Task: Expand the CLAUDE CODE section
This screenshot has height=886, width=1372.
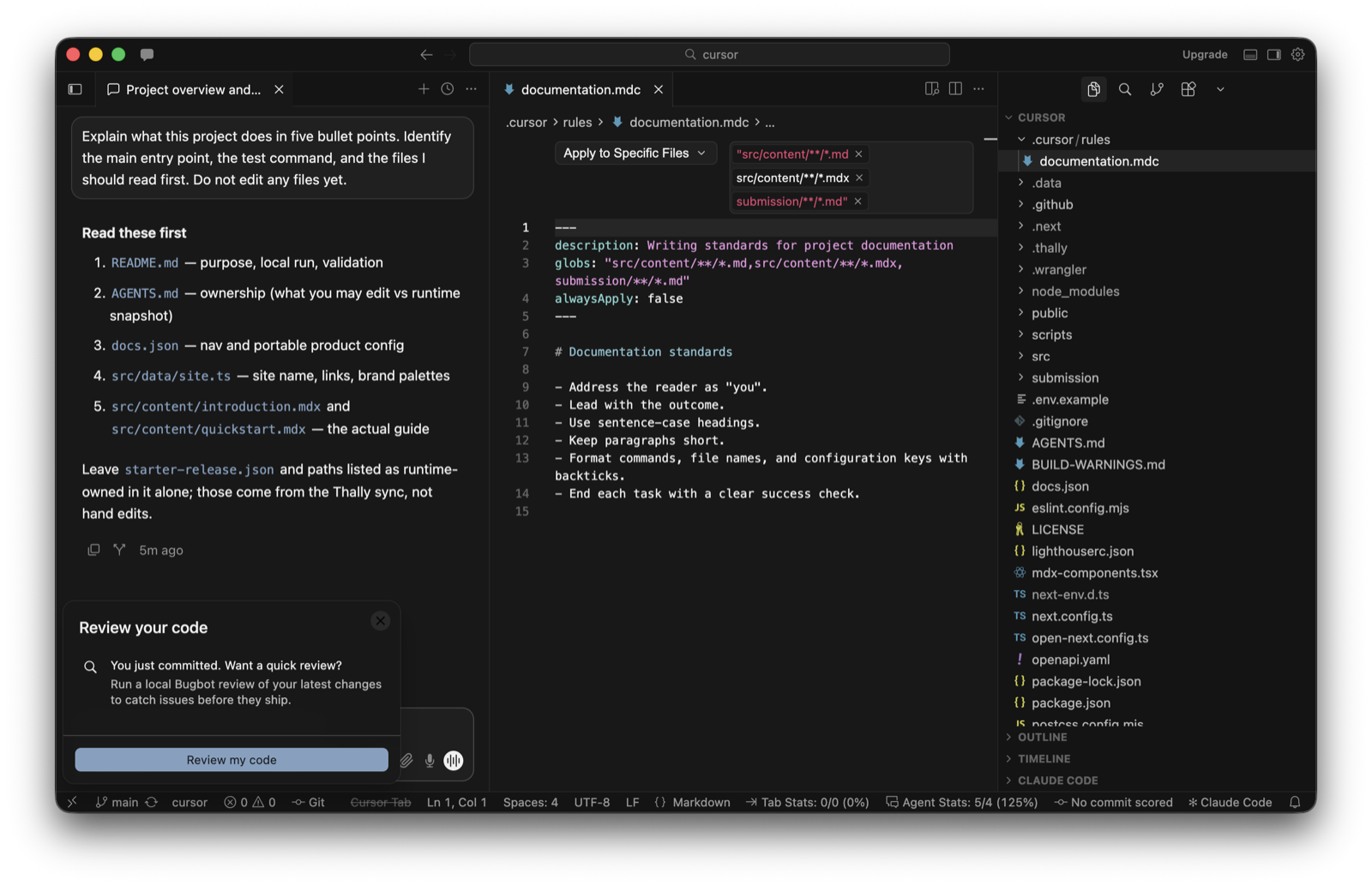Action: (x=1057, y=781)
